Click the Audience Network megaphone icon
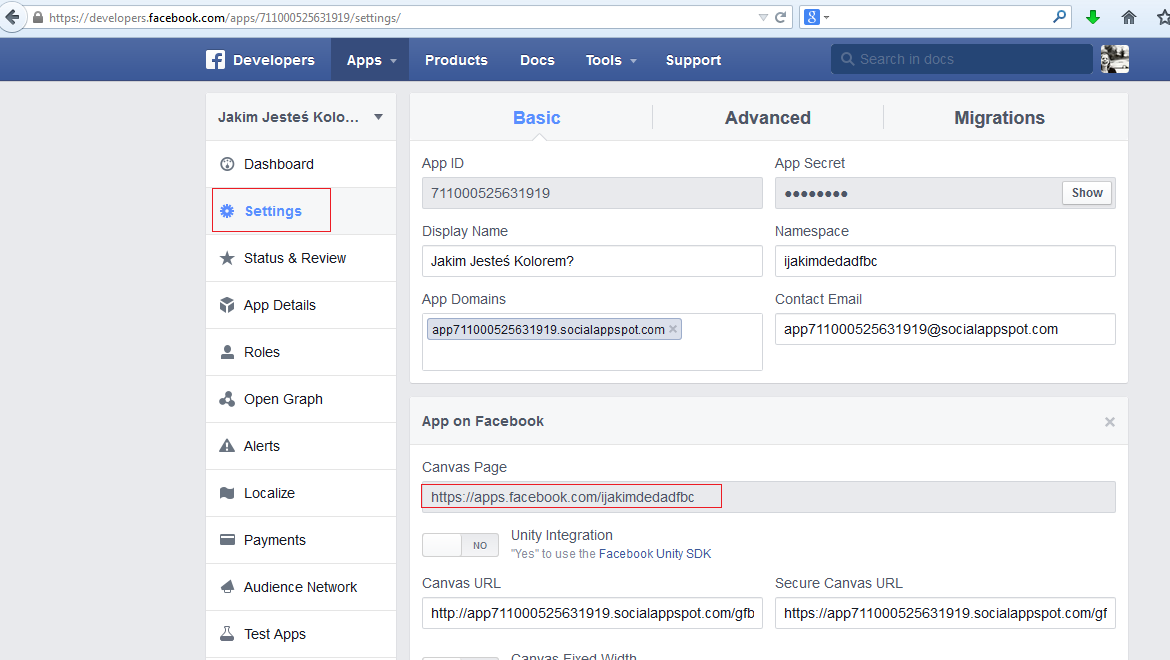 coord(228,587)
